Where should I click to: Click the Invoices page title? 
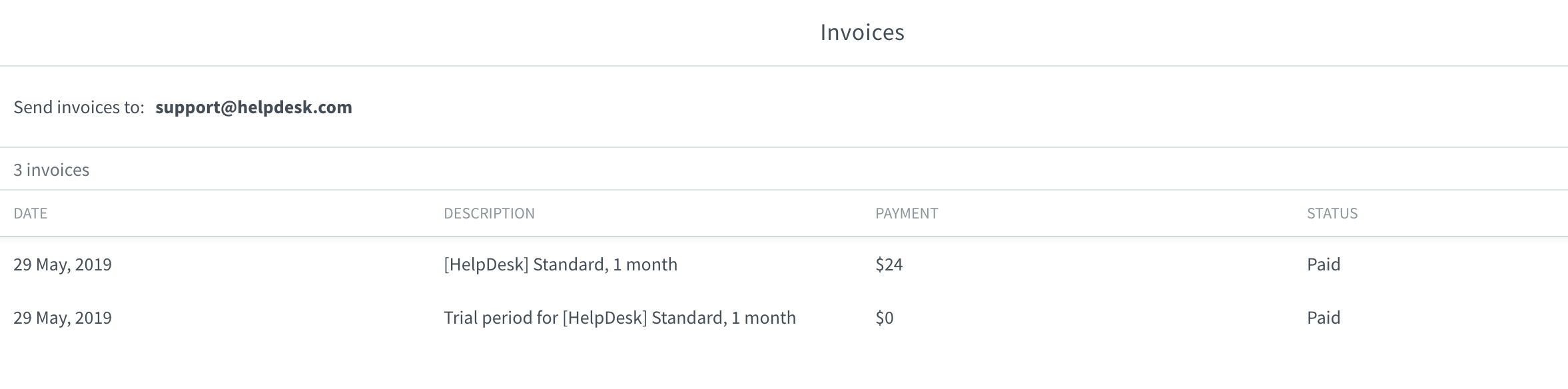[x=862, y=32]
